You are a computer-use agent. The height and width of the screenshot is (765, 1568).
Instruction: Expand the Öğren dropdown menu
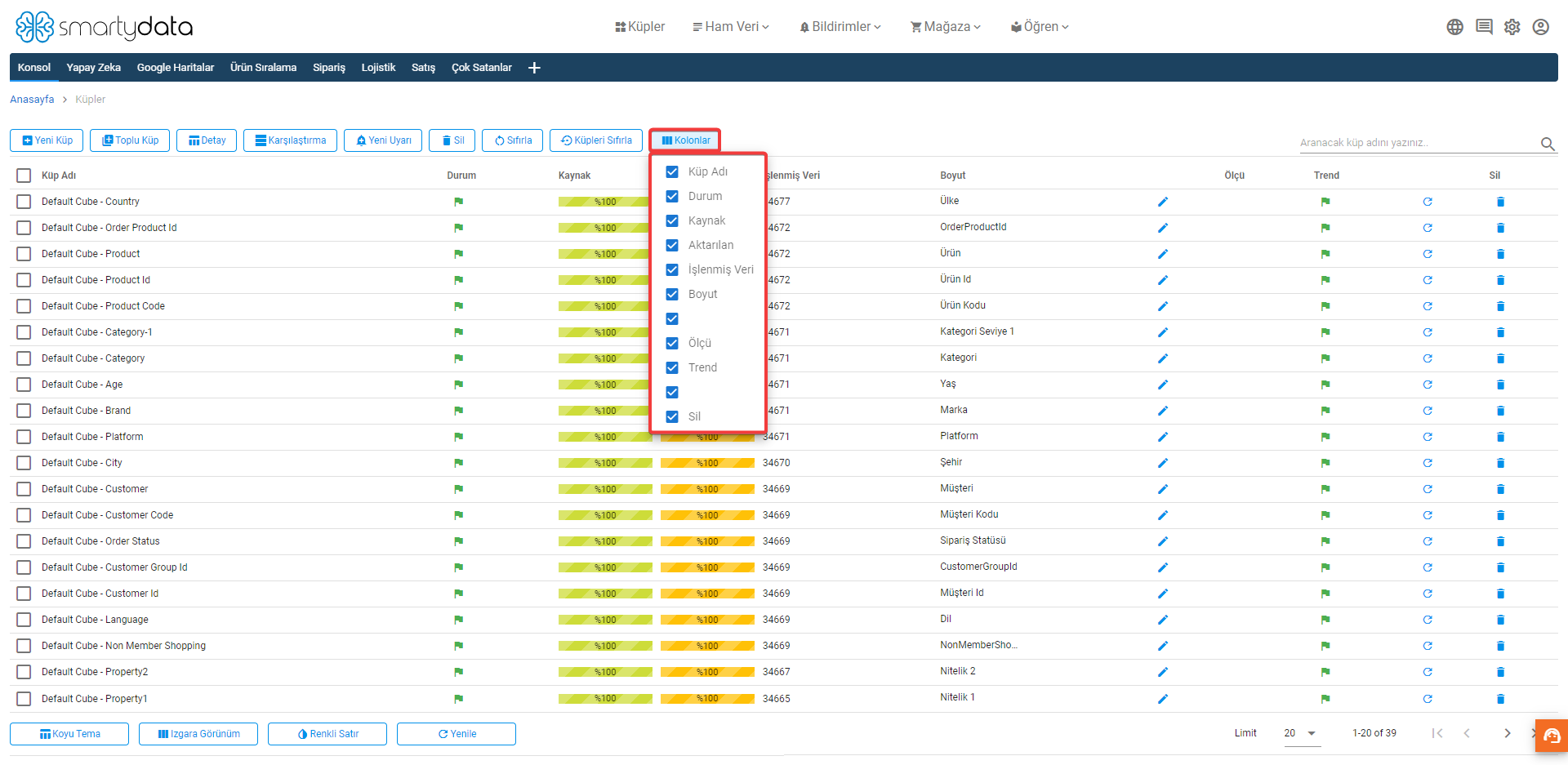[x=1040, y=27]
